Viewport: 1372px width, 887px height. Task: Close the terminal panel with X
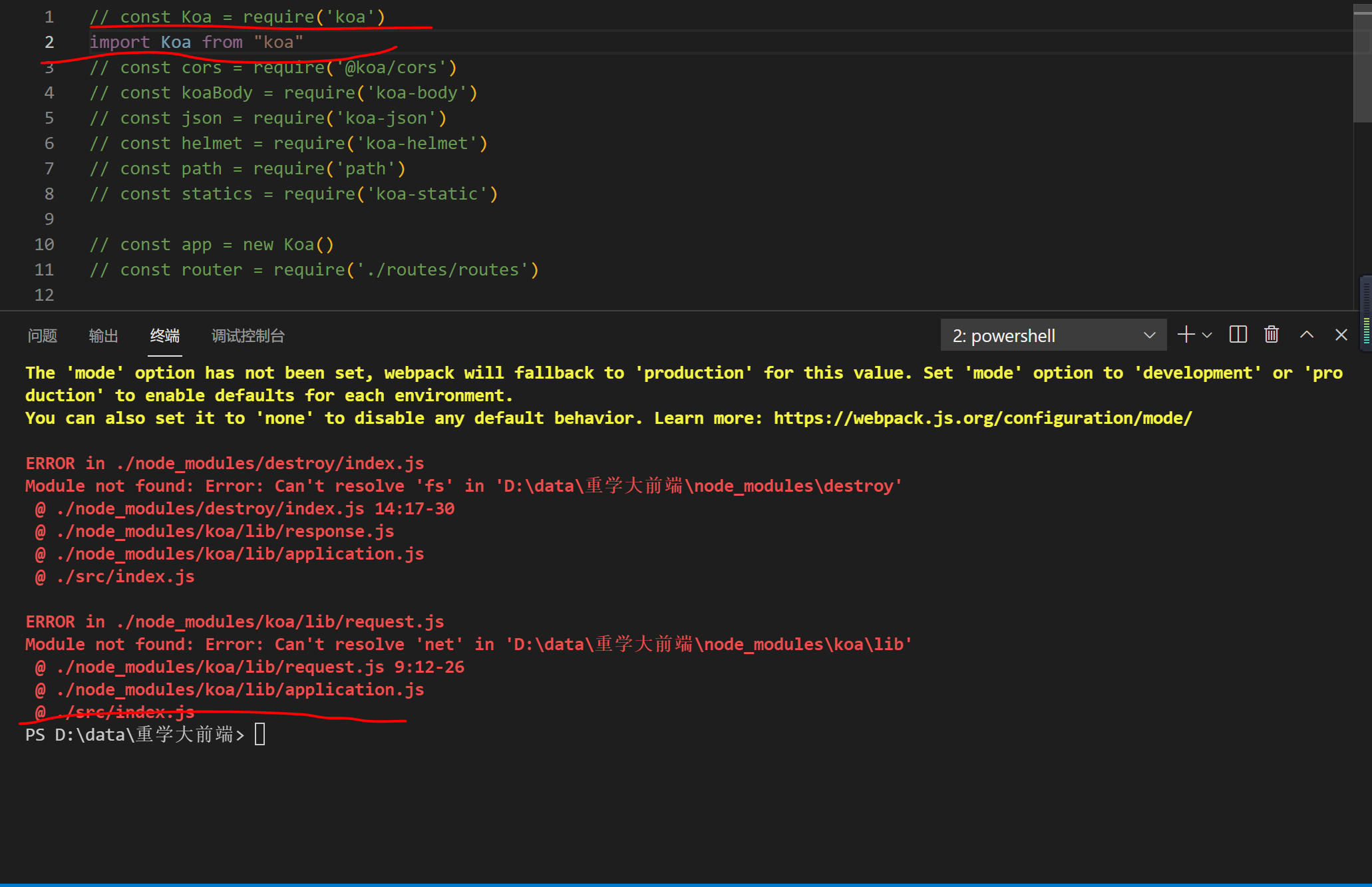[x=1341, y=335]
